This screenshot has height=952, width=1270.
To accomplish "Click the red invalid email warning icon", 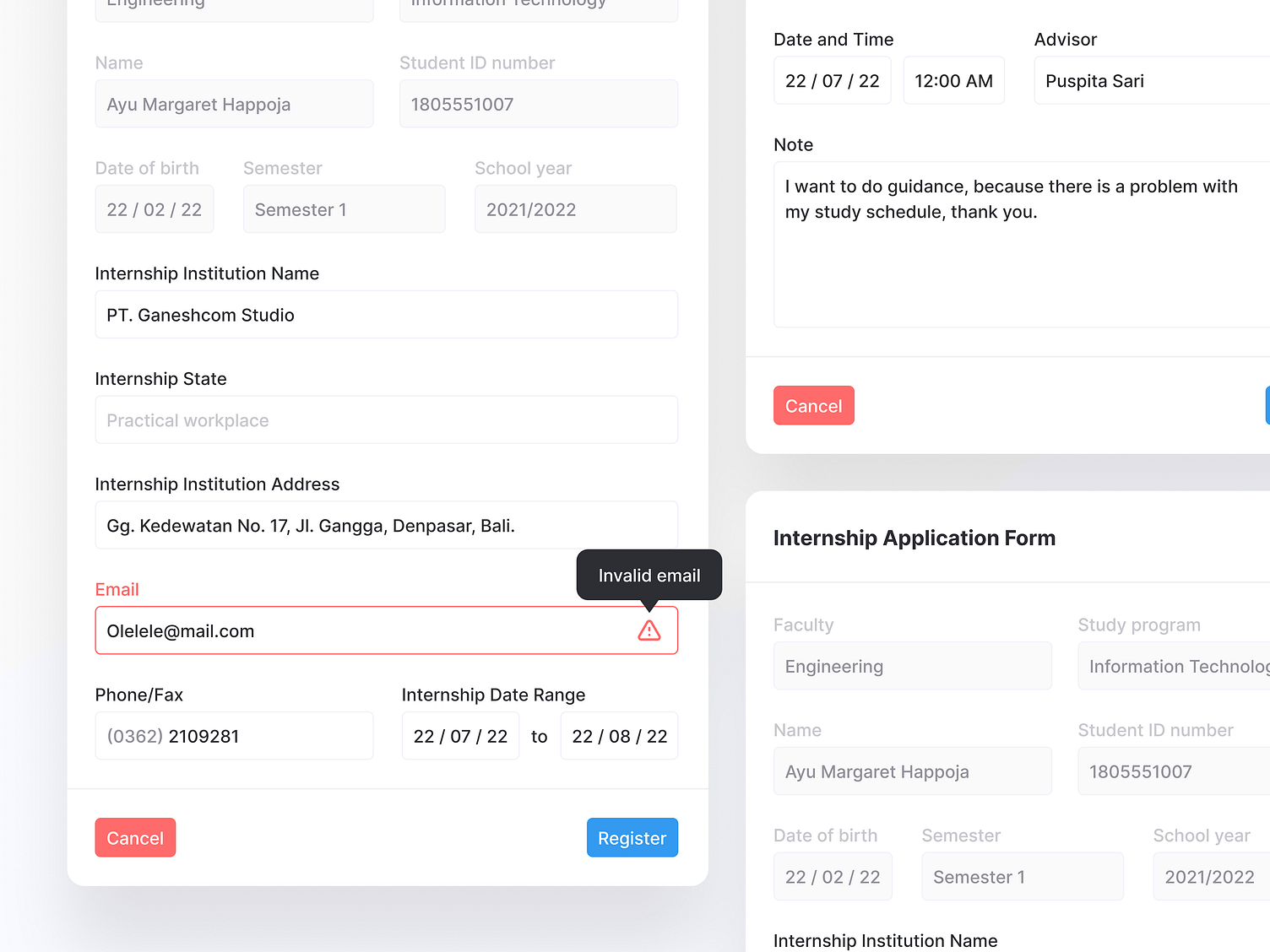I will (x=649, y=630).
